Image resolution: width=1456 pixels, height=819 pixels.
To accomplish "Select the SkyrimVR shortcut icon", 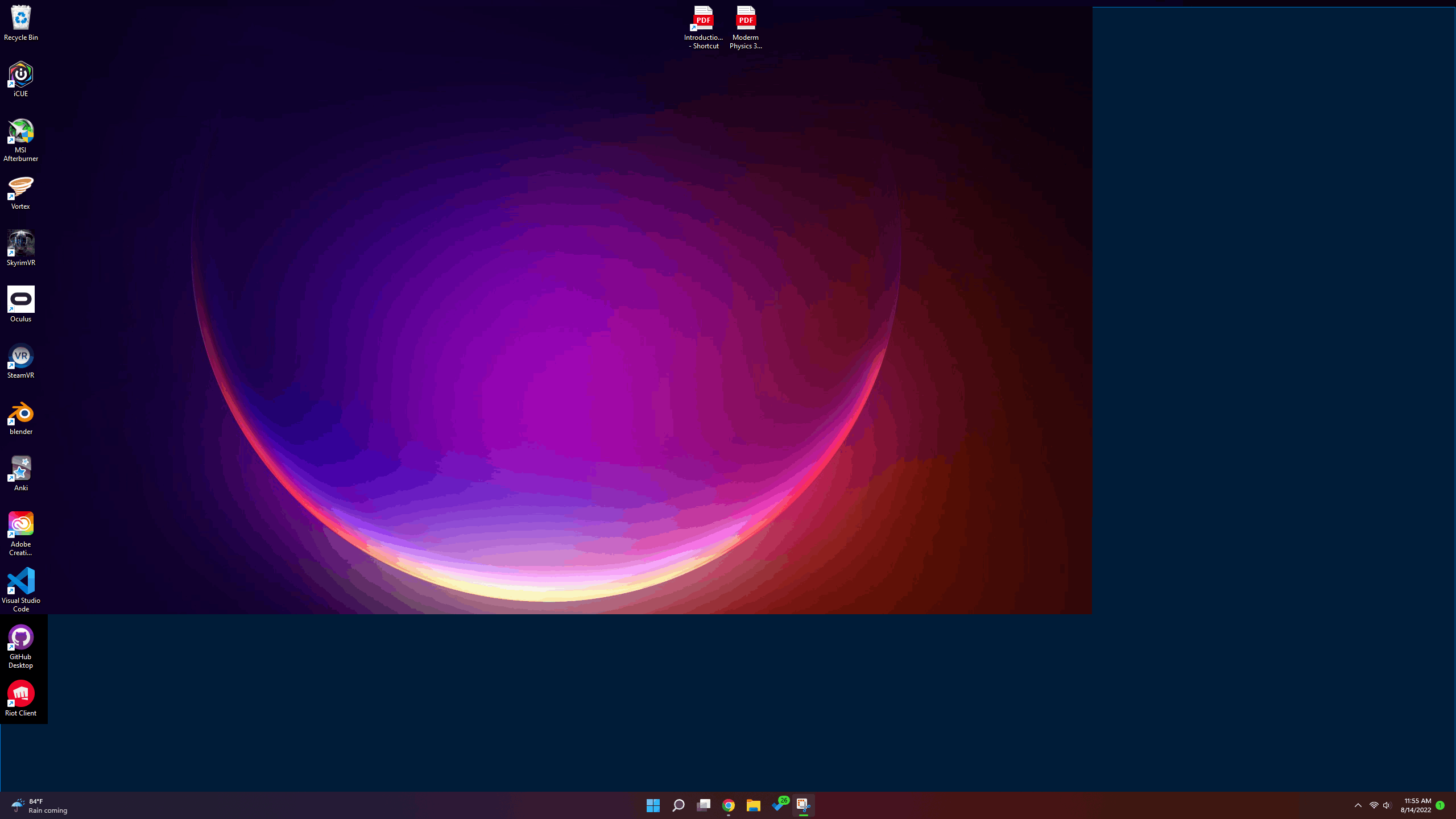I will coord(21,244).
